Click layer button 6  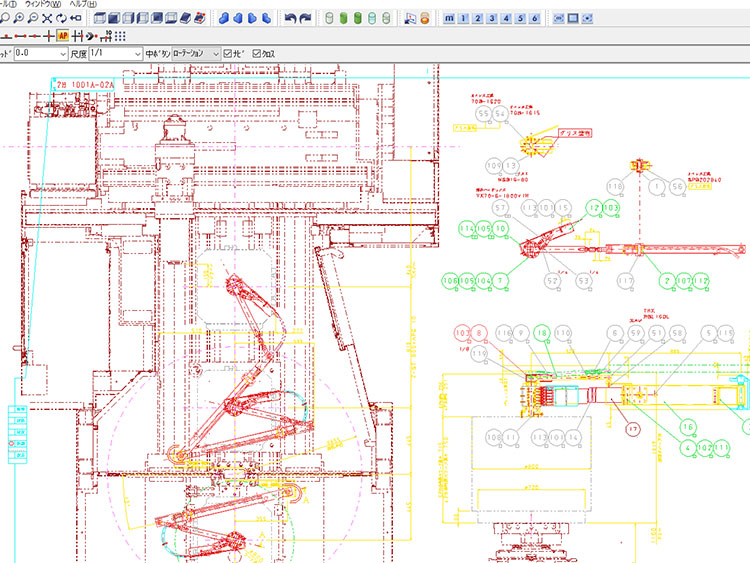[535, 18]
